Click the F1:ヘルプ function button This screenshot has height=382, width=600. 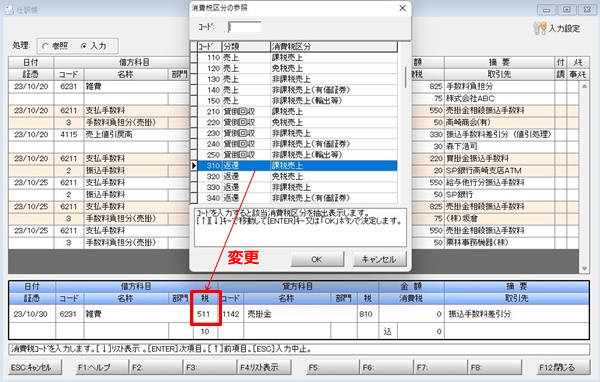coord(102,367)
